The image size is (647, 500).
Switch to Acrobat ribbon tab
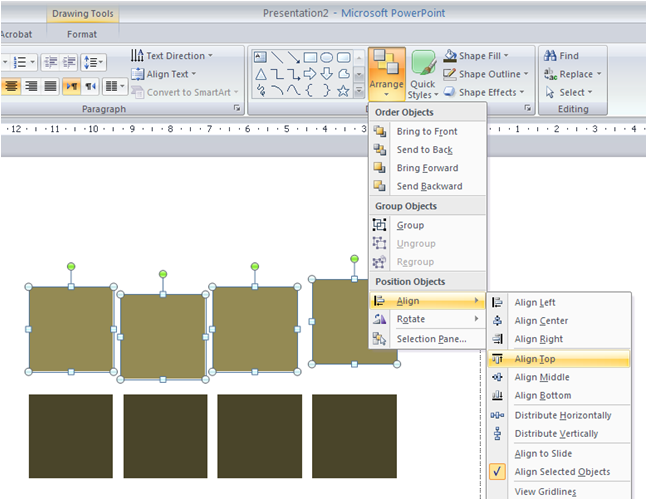pos(17,34)
